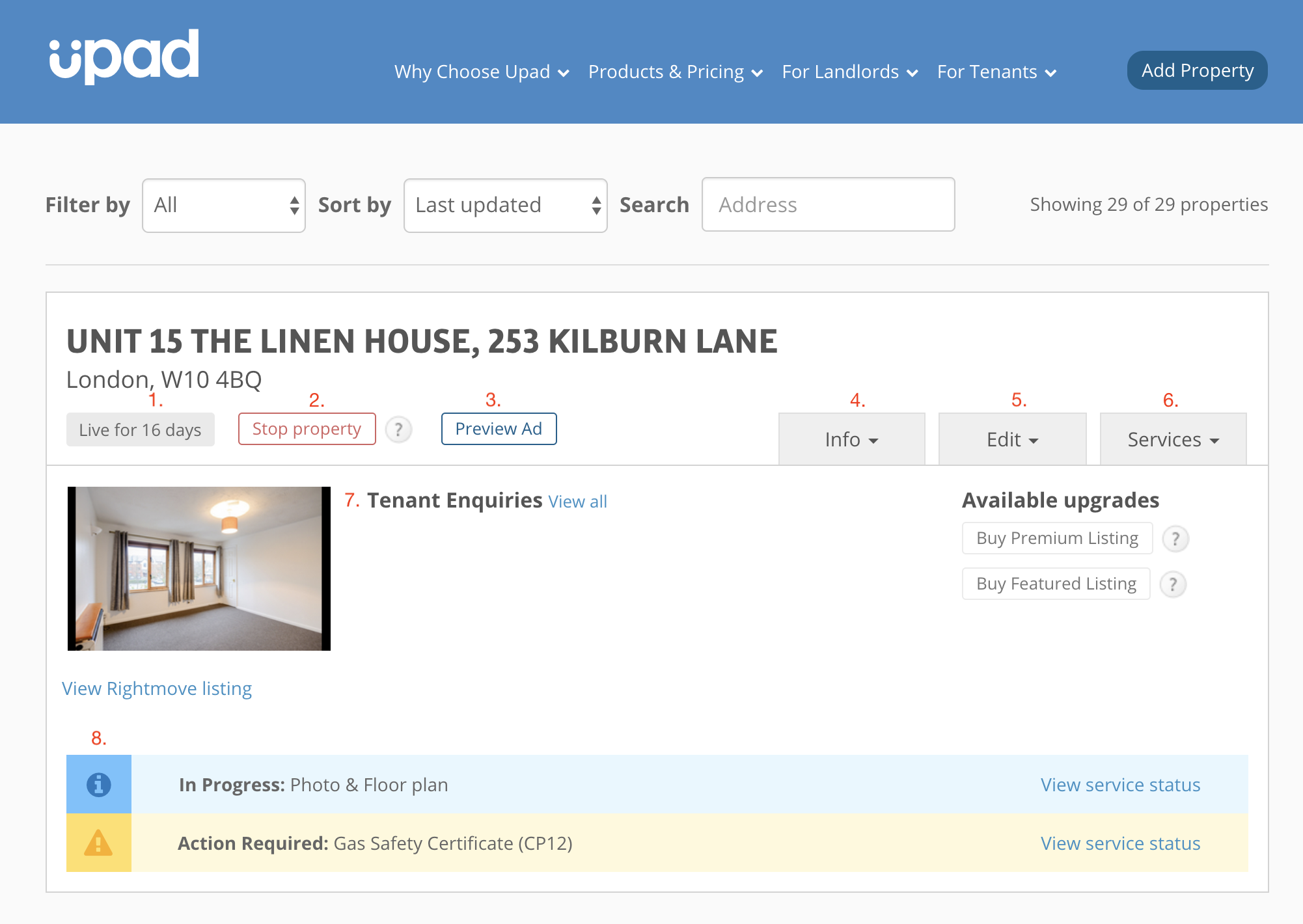Click the Add Property button
This screenshot has height=924, width=1303.
(1197, 70)
